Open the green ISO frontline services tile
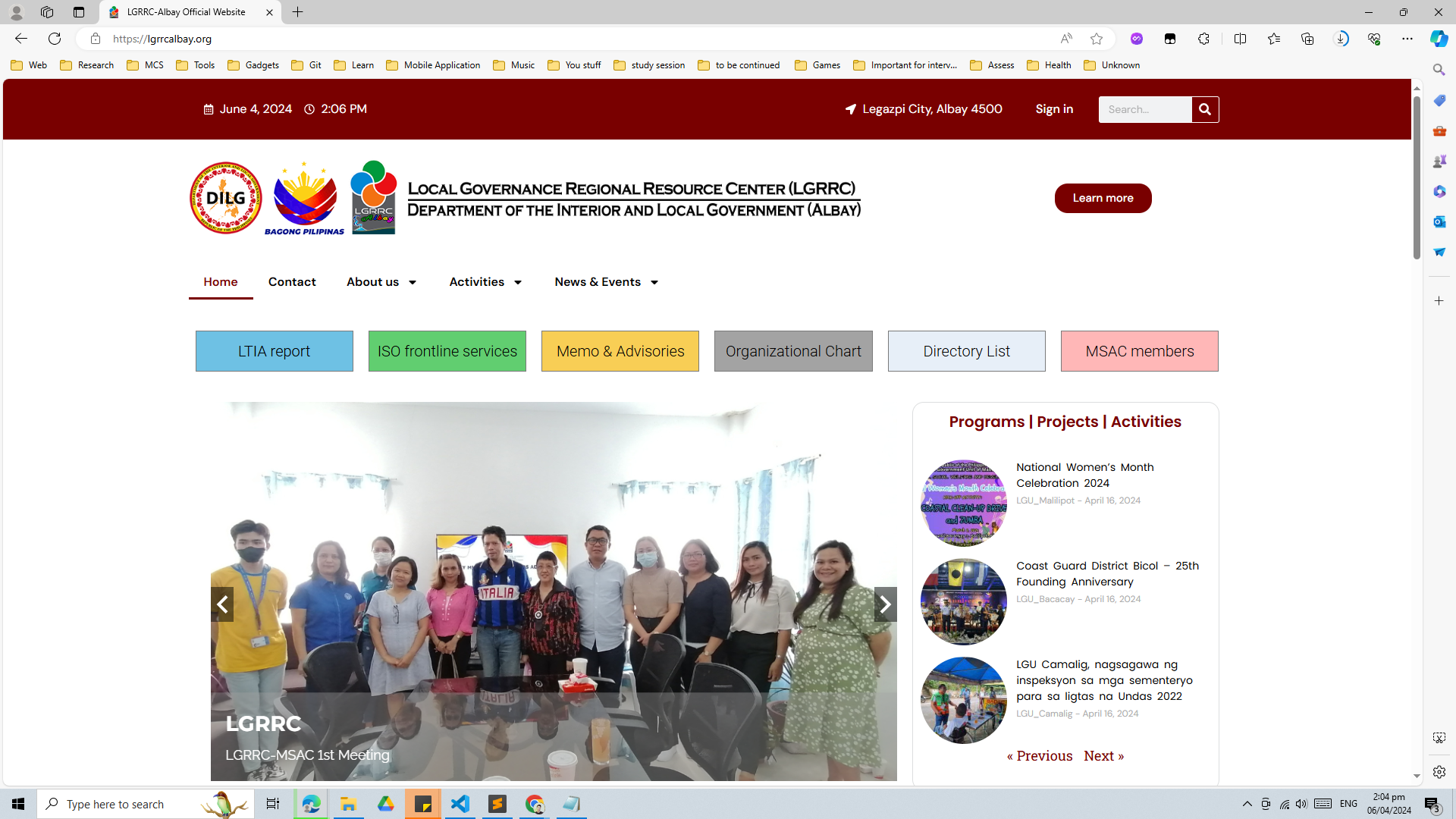Screen dimensions: 1456x819 point(447,351)
